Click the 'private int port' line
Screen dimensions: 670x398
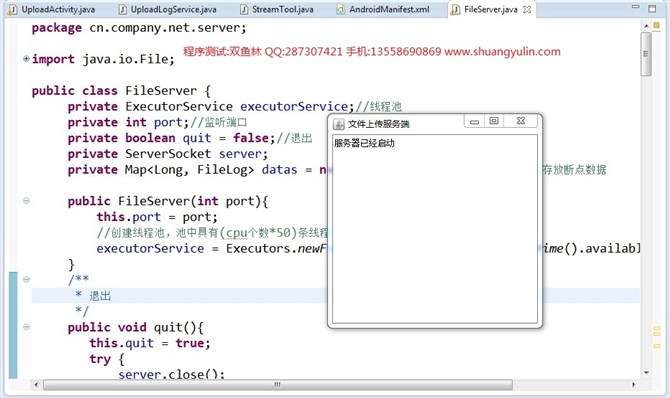(128, 122)
